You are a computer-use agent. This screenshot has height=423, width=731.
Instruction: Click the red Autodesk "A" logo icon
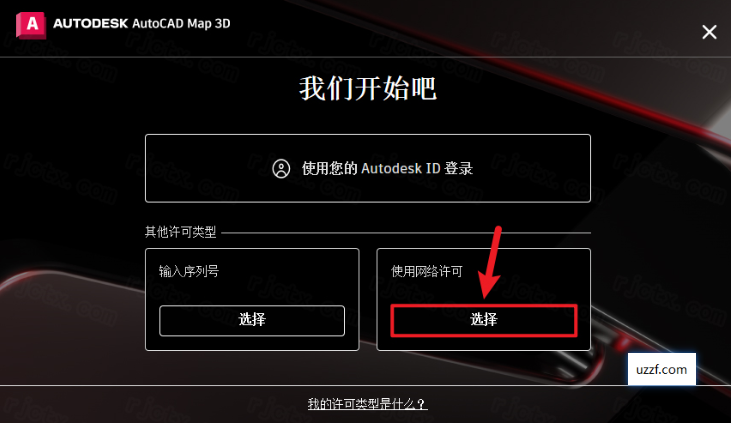click(31, 25)
